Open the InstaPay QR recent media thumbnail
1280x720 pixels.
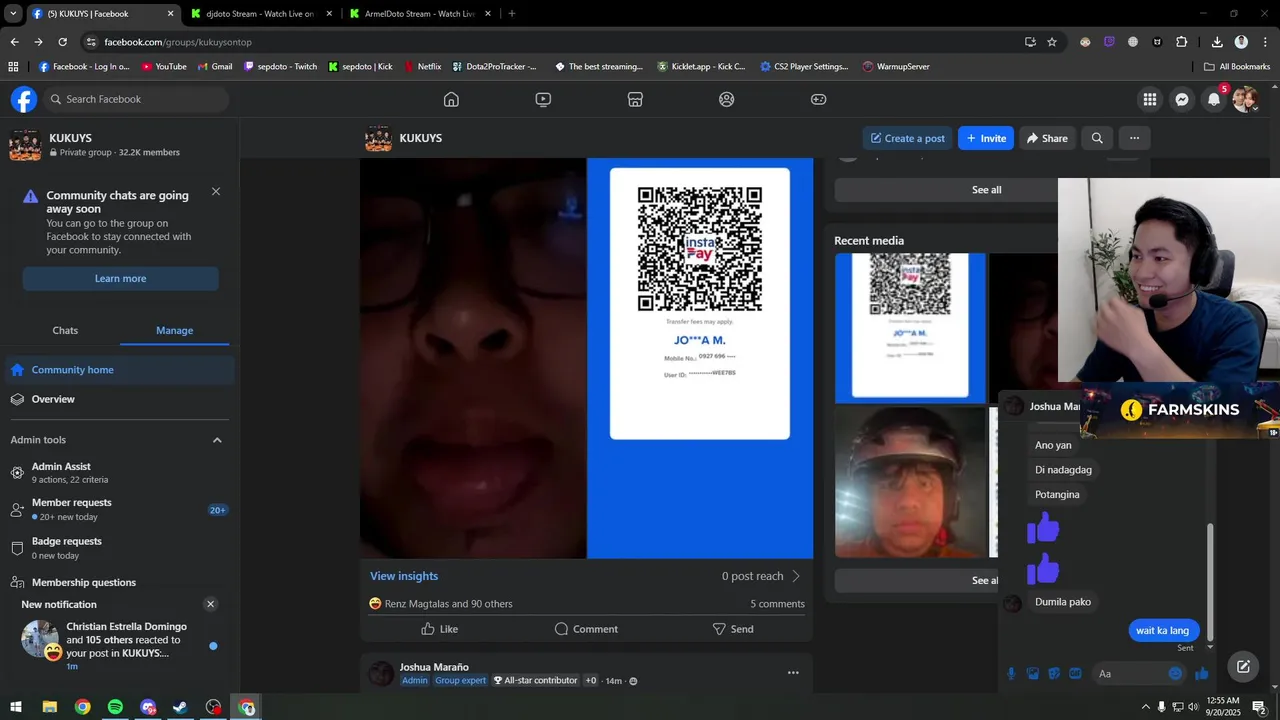910,328
